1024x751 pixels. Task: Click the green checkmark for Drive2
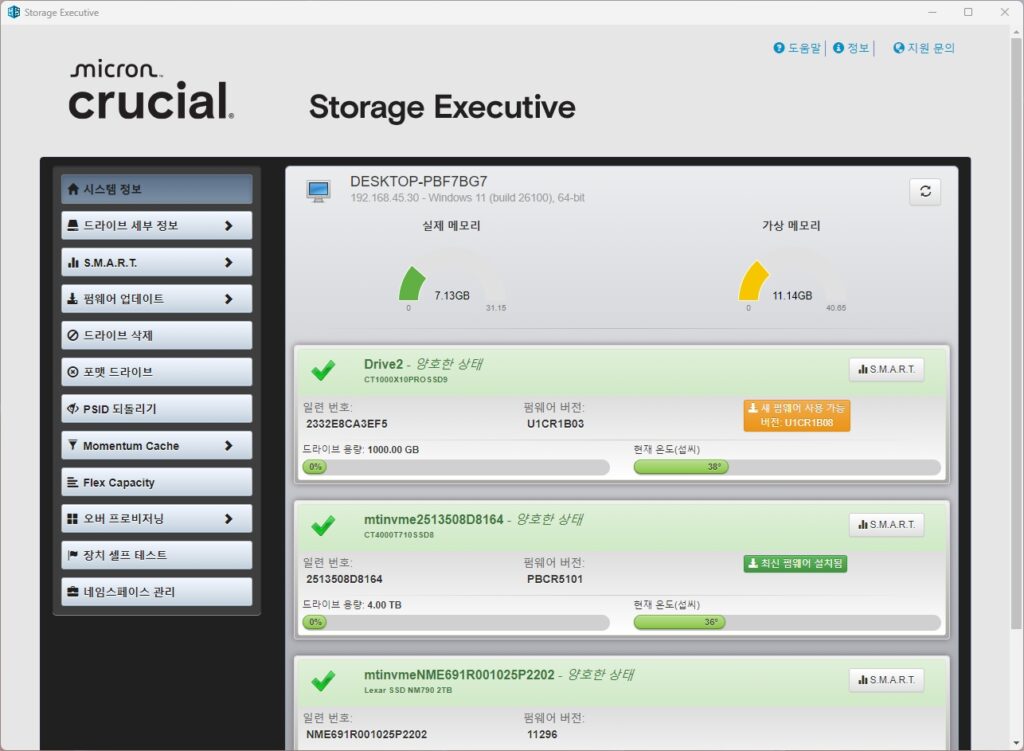(323, 370)
